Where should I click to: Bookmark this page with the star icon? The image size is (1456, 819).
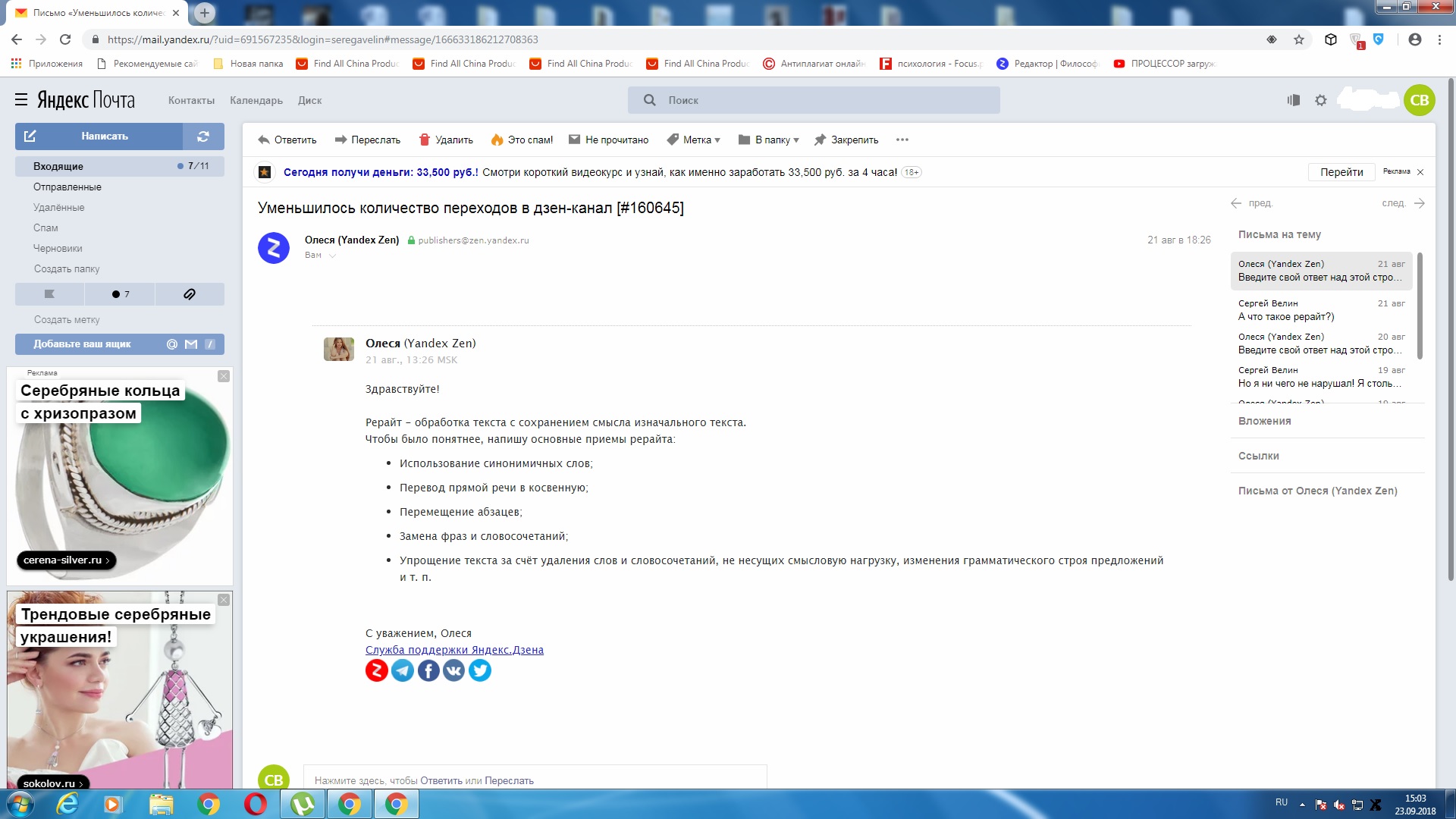1299,39
